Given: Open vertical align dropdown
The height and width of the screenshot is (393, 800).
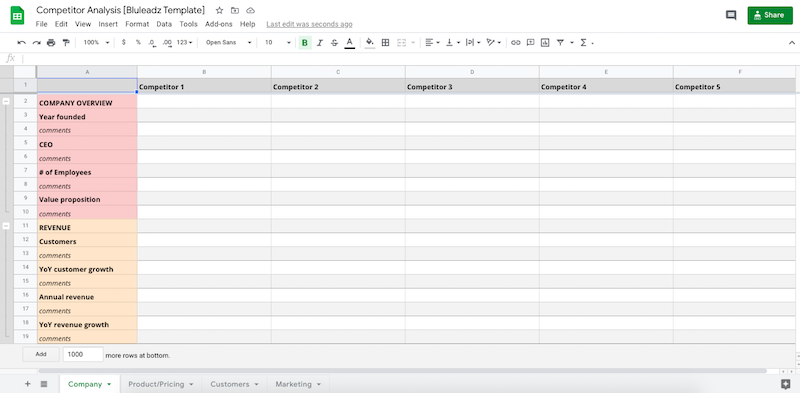Looking at the screenshot, I should click(453, 43).
